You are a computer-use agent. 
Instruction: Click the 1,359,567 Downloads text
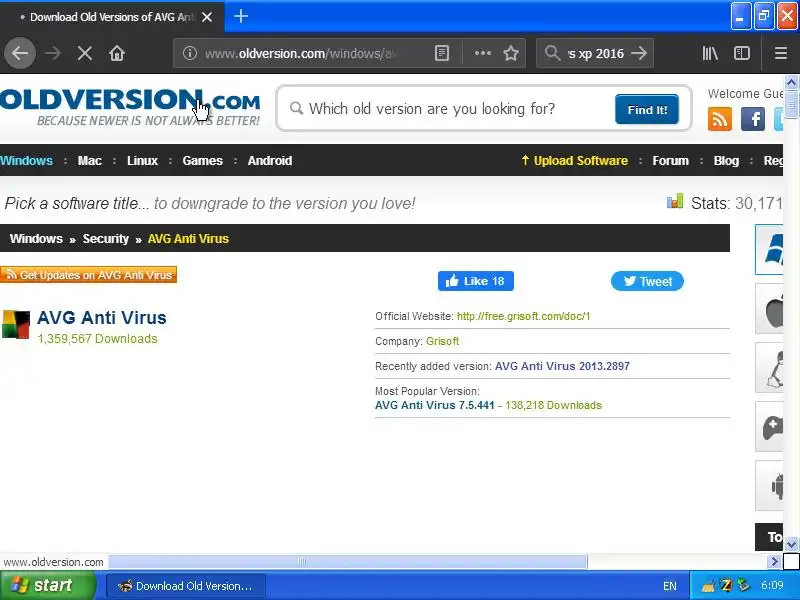(x=97, y=339)
